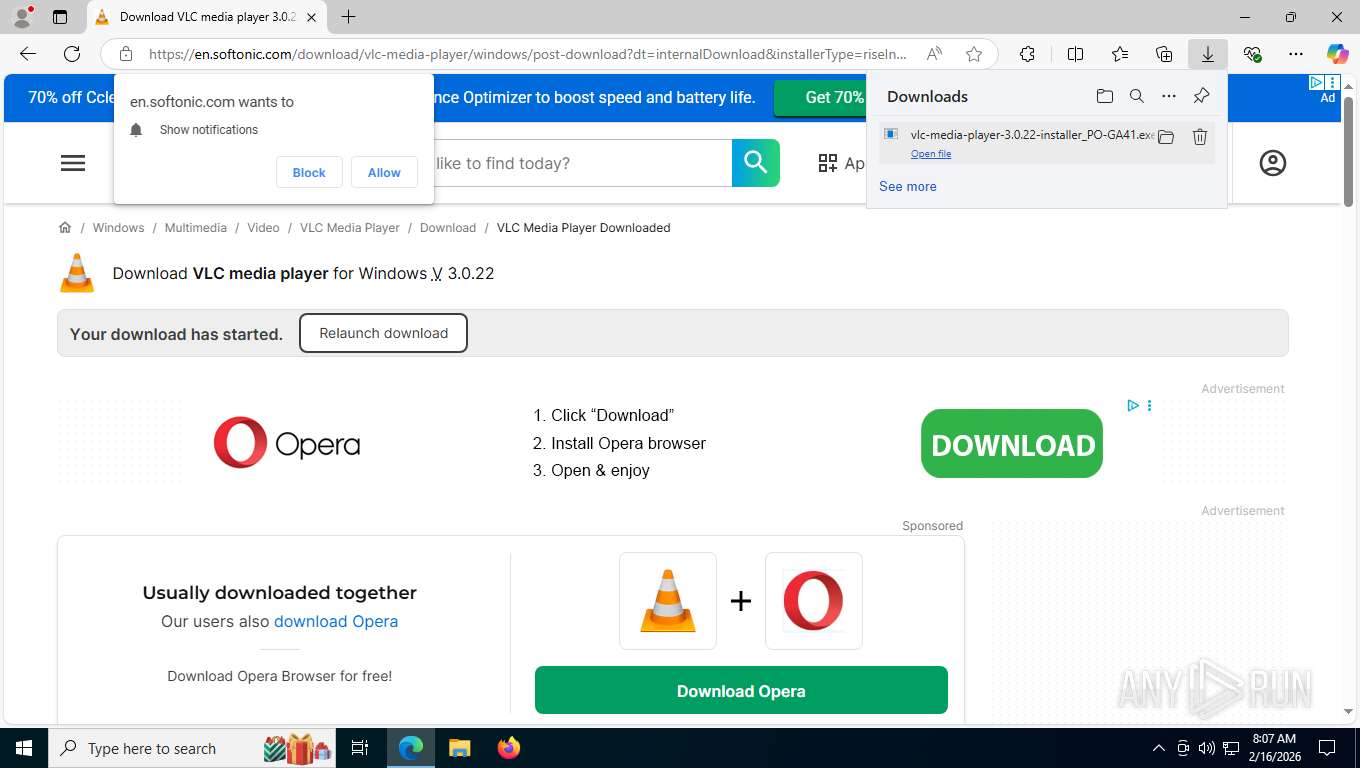Screen dimensions: 1360x768
Task: Open Tab actions menu icon
Action: (x=60, y=17)
